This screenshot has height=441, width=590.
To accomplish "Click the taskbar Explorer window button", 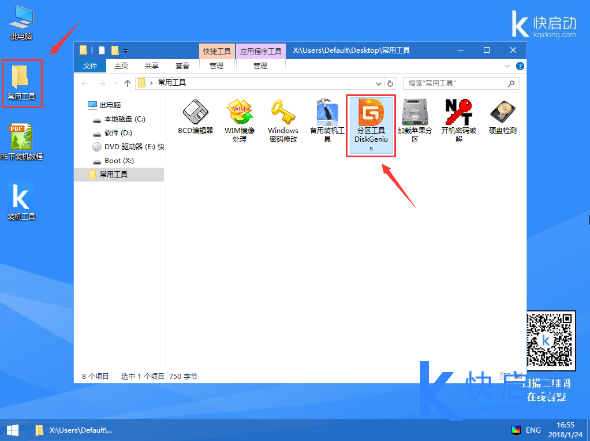I will 75,430.
